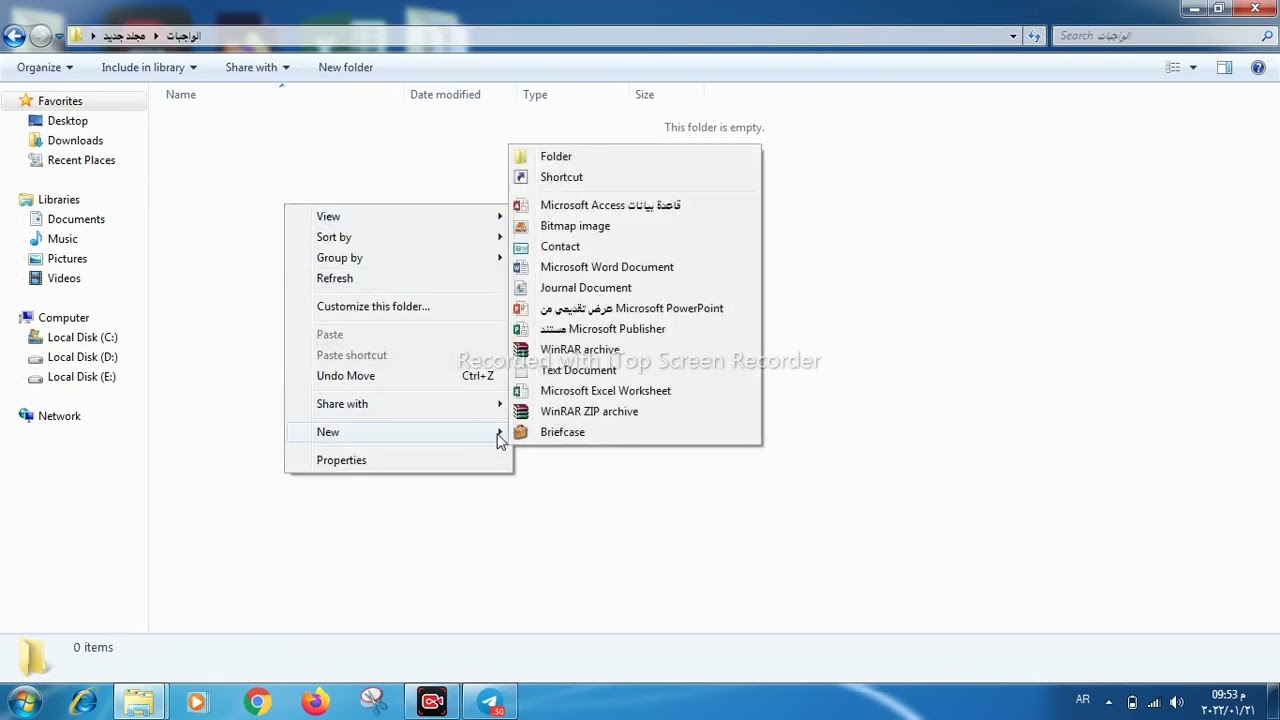Choose Customize this folder... option
The height and width of the screenshot is (720, 1280).
pos(399,306)
